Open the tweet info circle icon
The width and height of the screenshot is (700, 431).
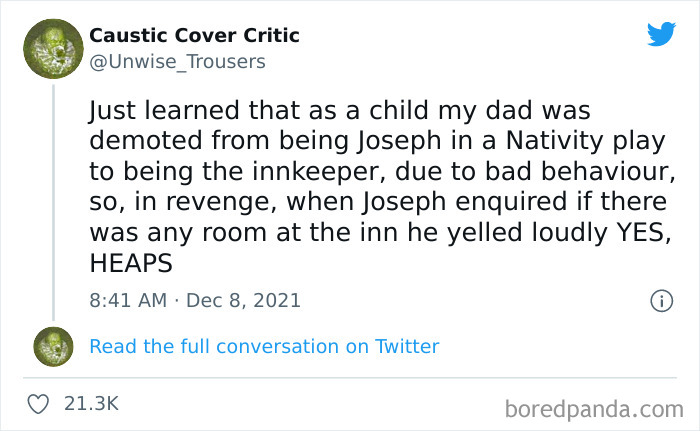tap(660, 300)
